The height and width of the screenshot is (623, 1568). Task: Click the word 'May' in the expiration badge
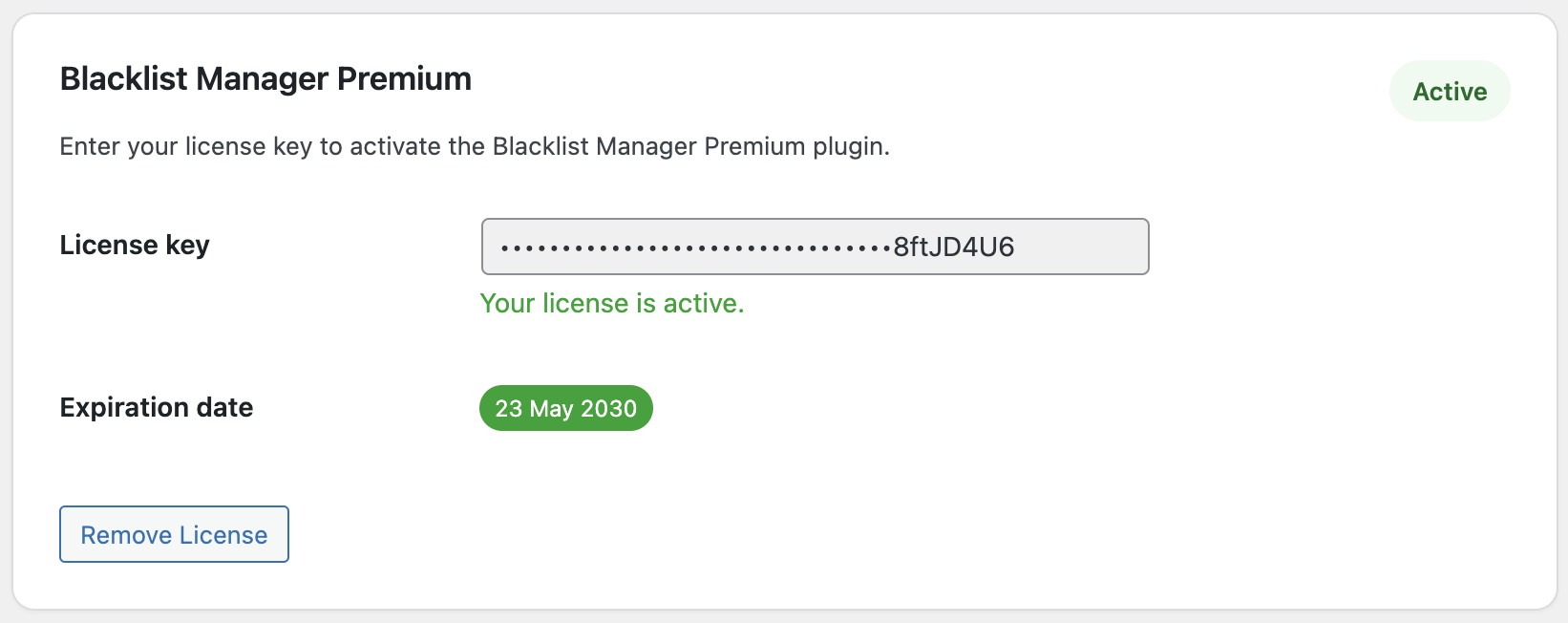pyautogui.click(x=551, y=409)
